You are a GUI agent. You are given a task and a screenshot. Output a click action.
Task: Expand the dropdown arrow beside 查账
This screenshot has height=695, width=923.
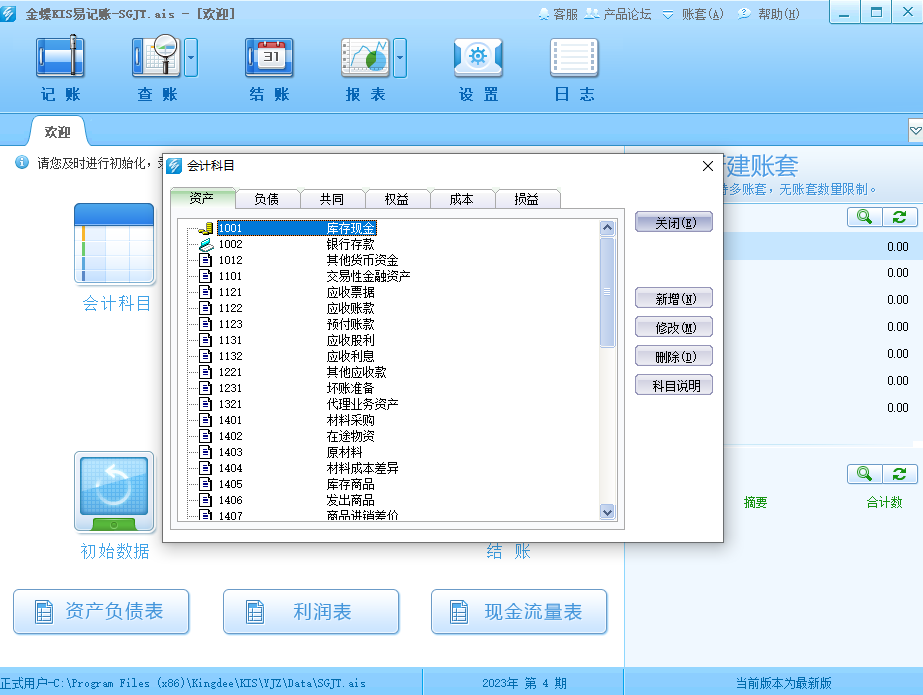(191, 57)
